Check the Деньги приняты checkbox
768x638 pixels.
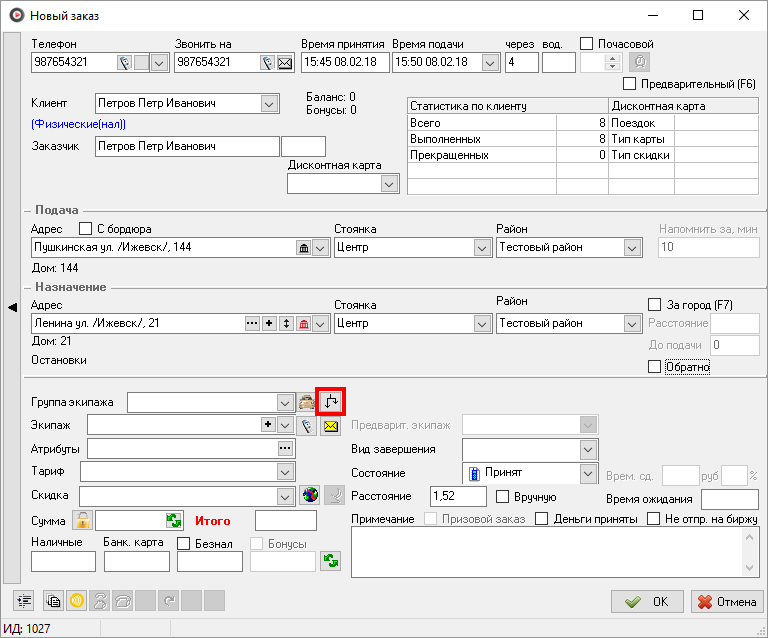coord(541,519)
